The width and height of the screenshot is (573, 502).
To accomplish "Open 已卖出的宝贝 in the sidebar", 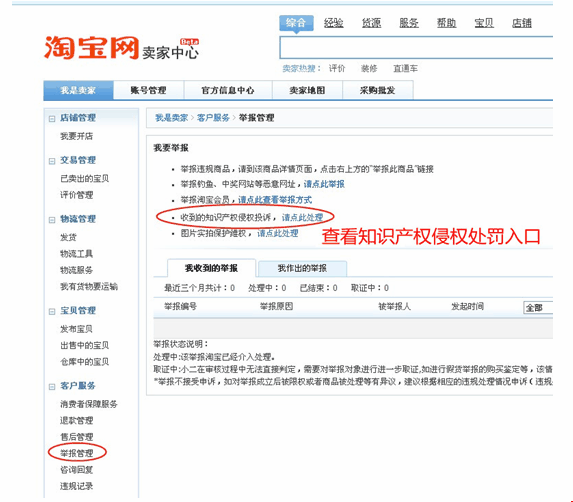I will 84,178.
